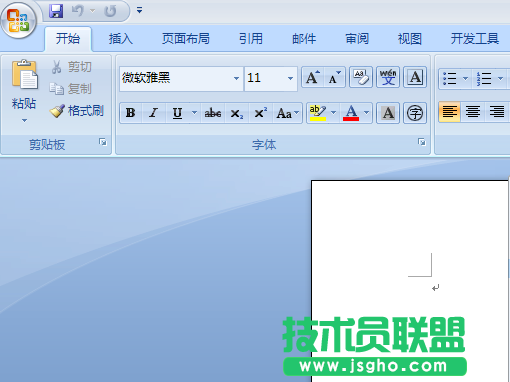Toggle italic formatting
The height and width of the screenshot is (382, 510).
(x=154, y=113)
